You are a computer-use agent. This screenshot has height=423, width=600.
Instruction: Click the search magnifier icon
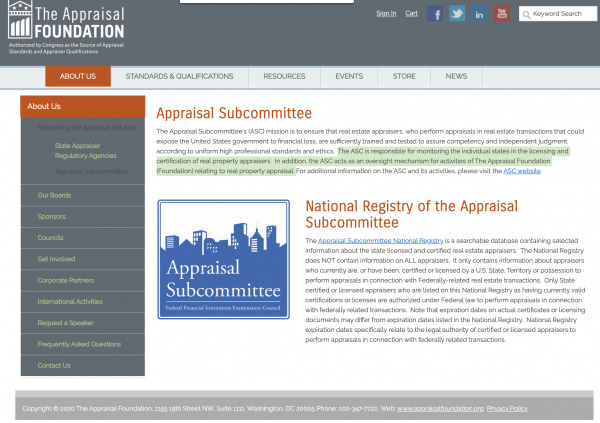[x=526, y=15]
